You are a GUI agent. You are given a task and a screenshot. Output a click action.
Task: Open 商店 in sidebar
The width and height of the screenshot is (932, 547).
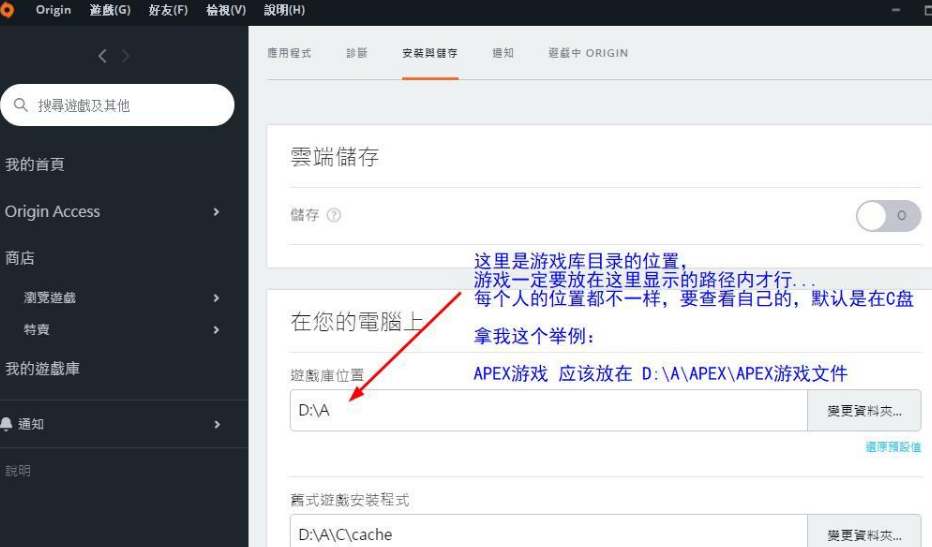point(20,258)
